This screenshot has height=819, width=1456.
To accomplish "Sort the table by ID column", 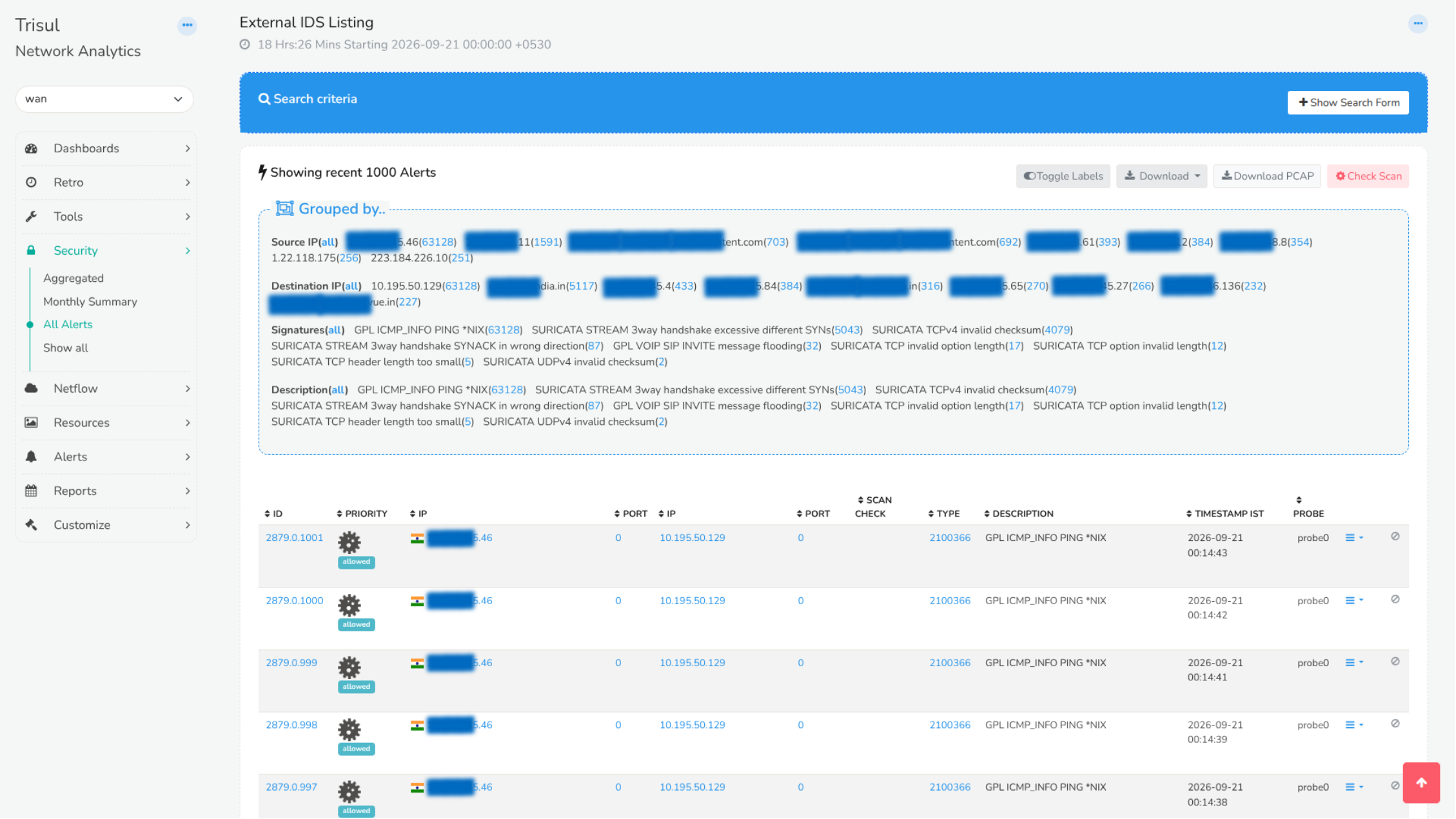I will [x=273, y=514].
